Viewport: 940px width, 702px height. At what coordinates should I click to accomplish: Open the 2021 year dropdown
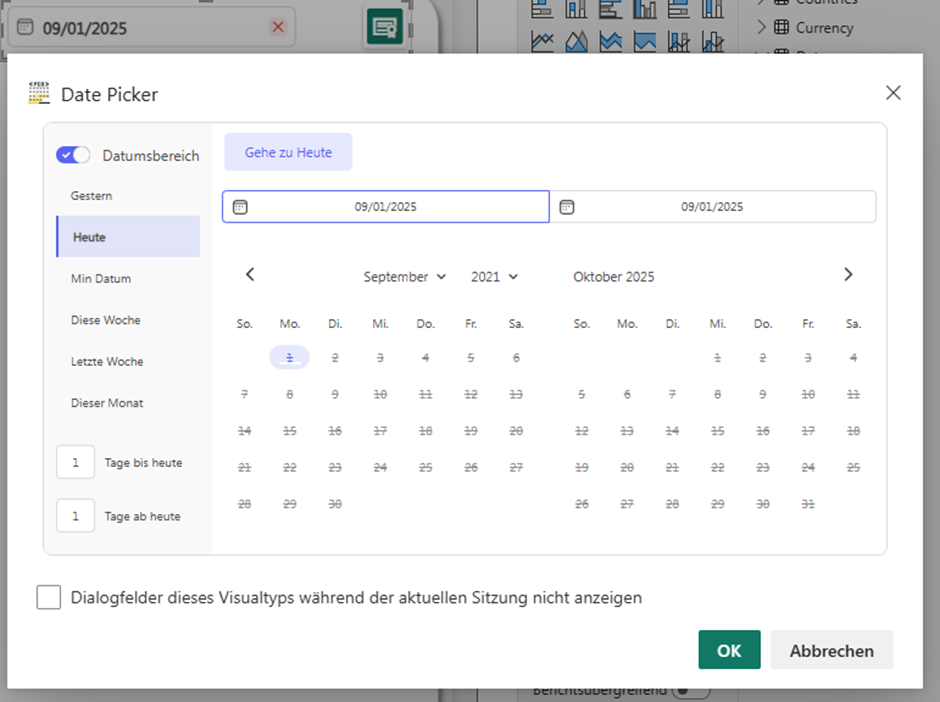(494, 277)
